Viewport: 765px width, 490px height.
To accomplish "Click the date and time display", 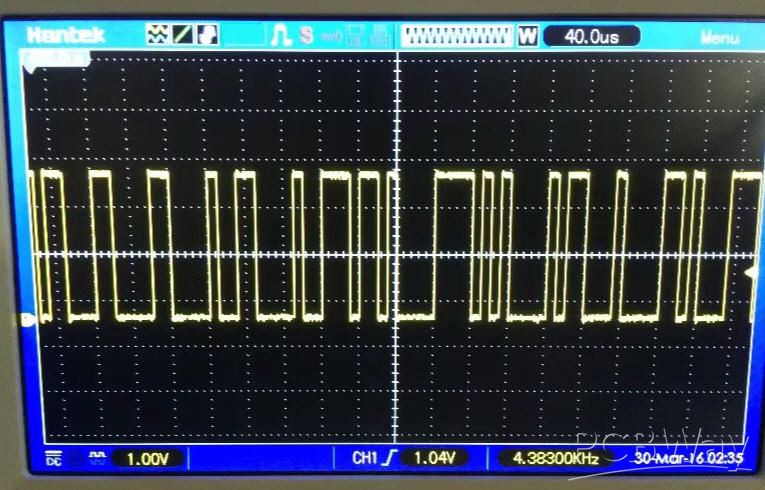I will (690, 459).
